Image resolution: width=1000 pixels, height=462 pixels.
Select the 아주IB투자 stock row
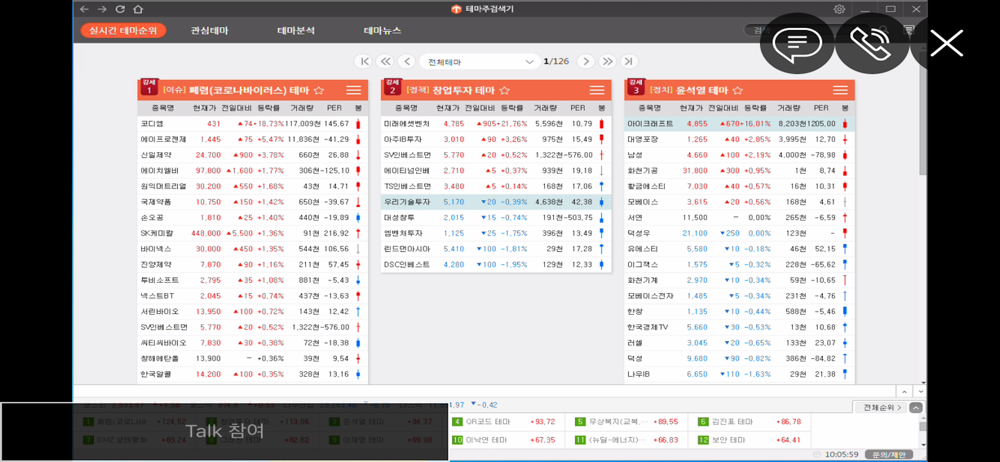point(496,139)
